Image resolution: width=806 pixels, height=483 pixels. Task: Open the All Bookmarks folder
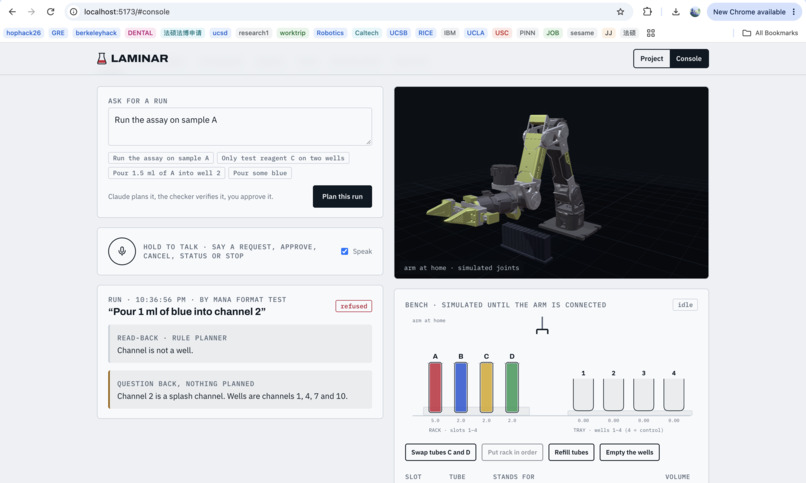tap(770, 33)
